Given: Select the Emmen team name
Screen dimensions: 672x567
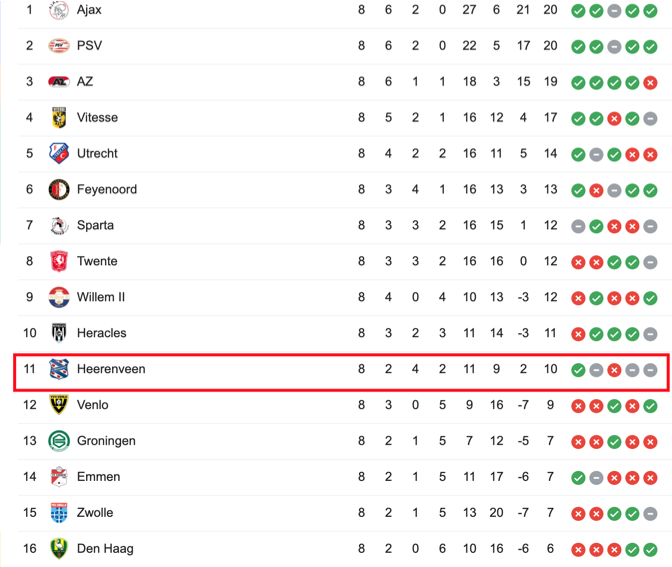Looking at the screenshot, I should (x=99, y=477).
